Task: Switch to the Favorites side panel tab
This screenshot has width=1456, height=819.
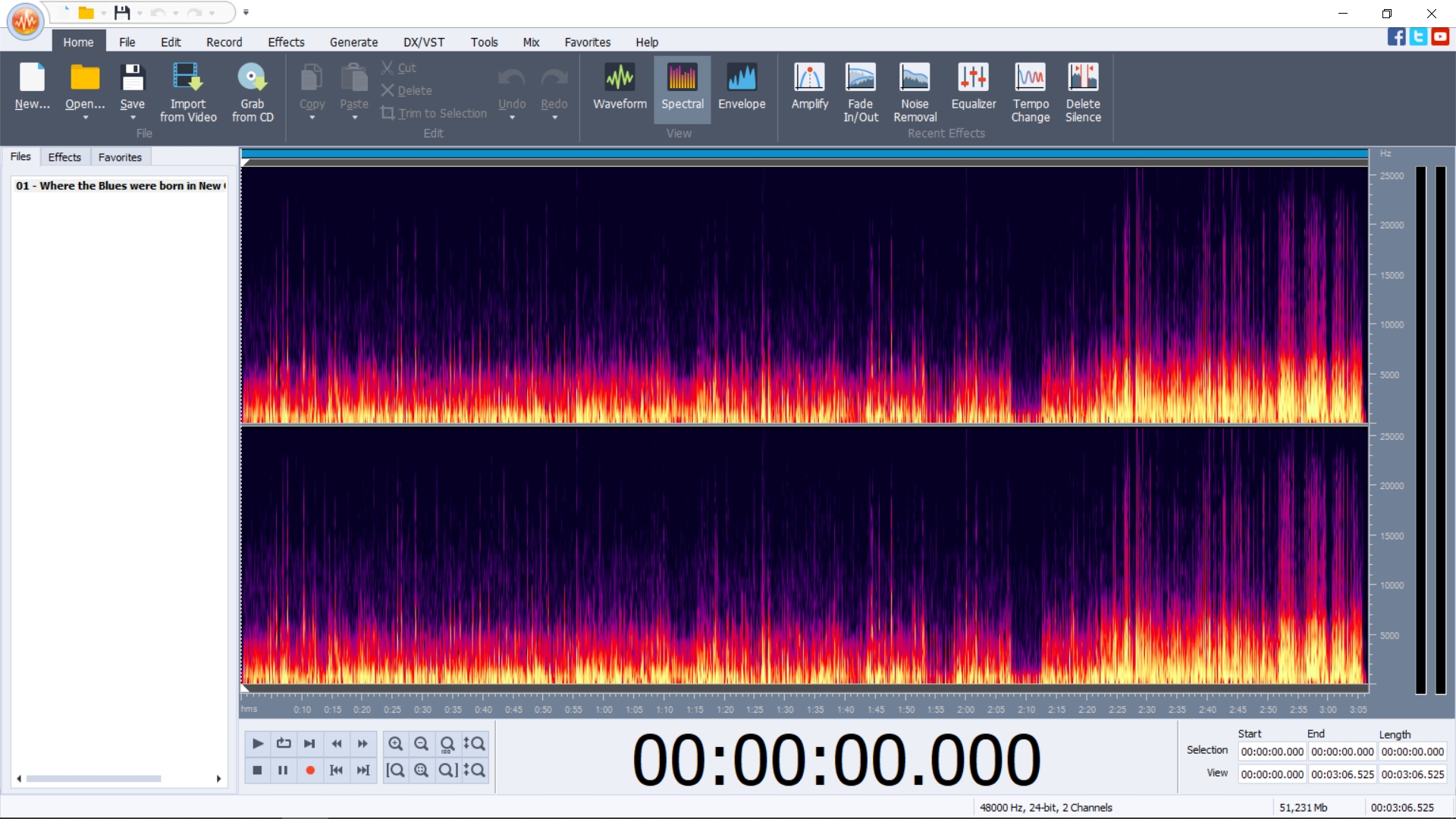Action: click(120, 157)
